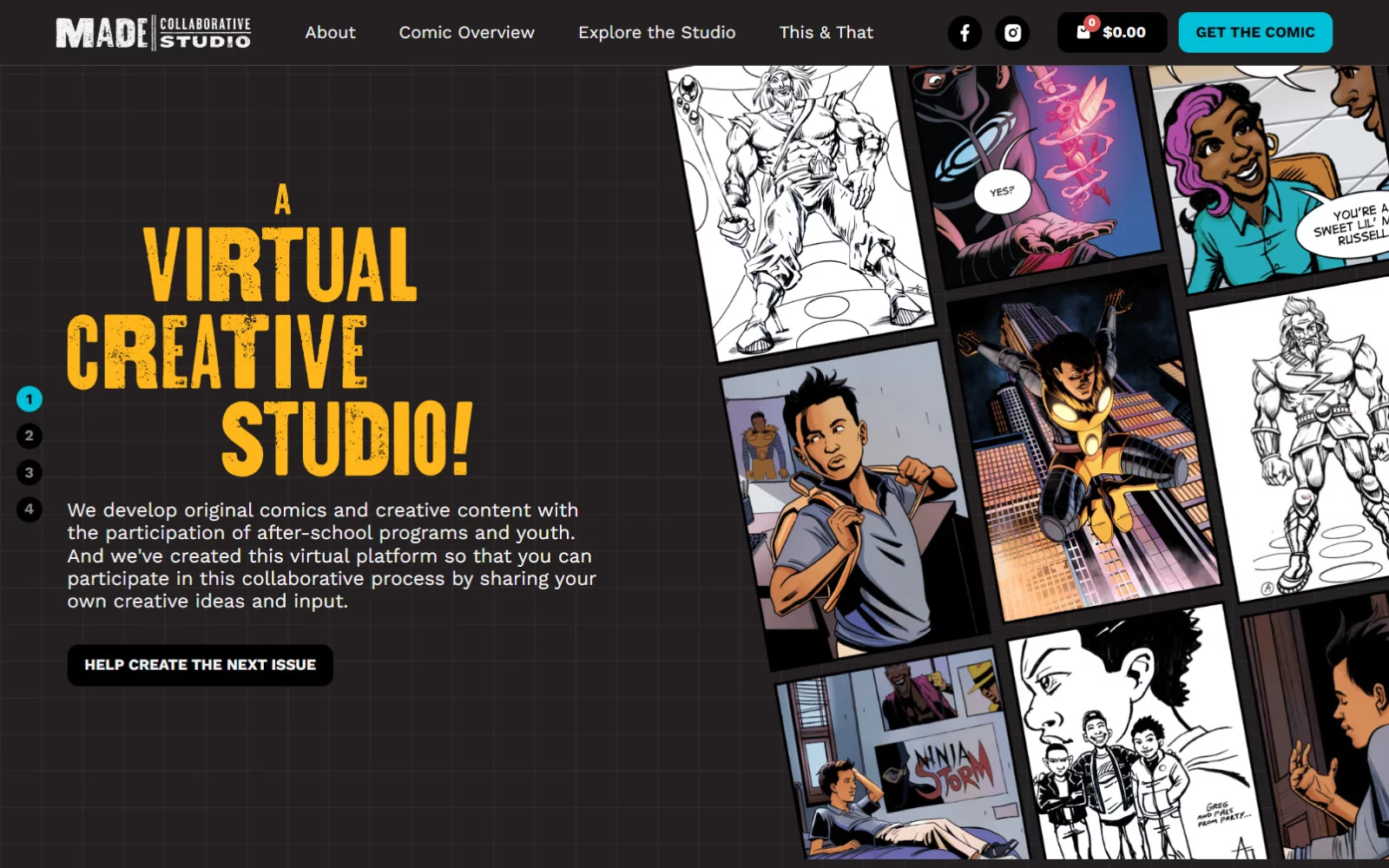Open the This & That menu
Viewport: 1389px width, 868px height.
[826, 33]
